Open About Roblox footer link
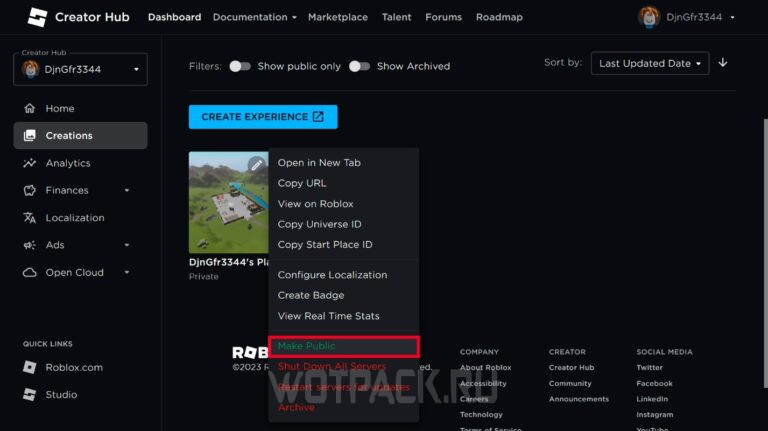The image size is (768, 431). click(x=485, y=367)
